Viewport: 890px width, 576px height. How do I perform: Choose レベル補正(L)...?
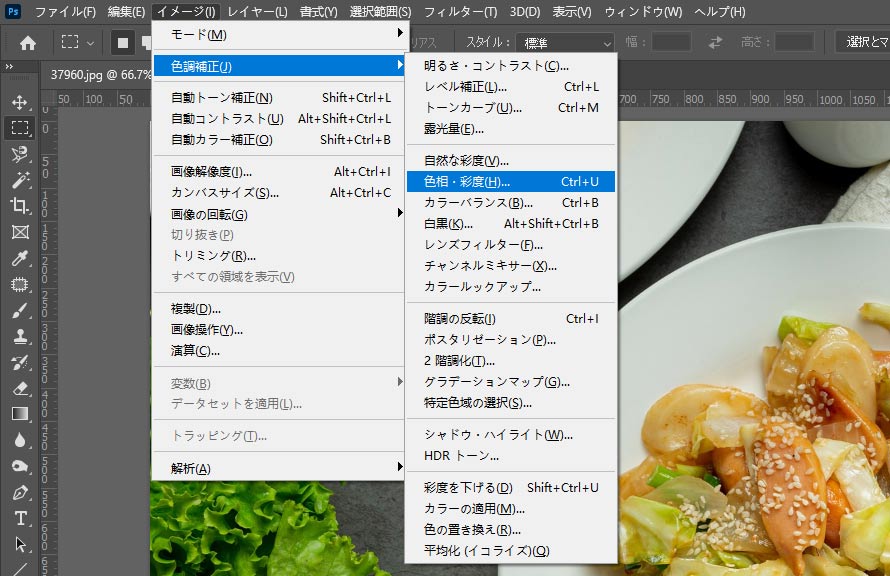[511, 87]
